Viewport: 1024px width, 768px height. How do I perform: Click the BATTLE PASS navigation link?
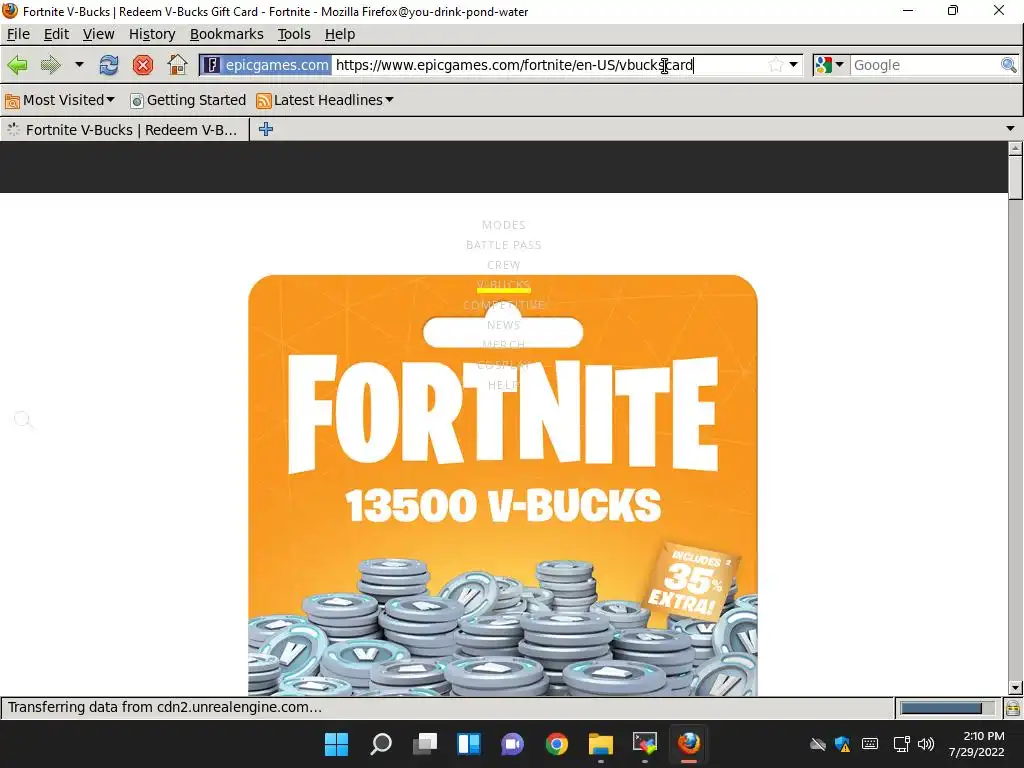coord(504,245)
